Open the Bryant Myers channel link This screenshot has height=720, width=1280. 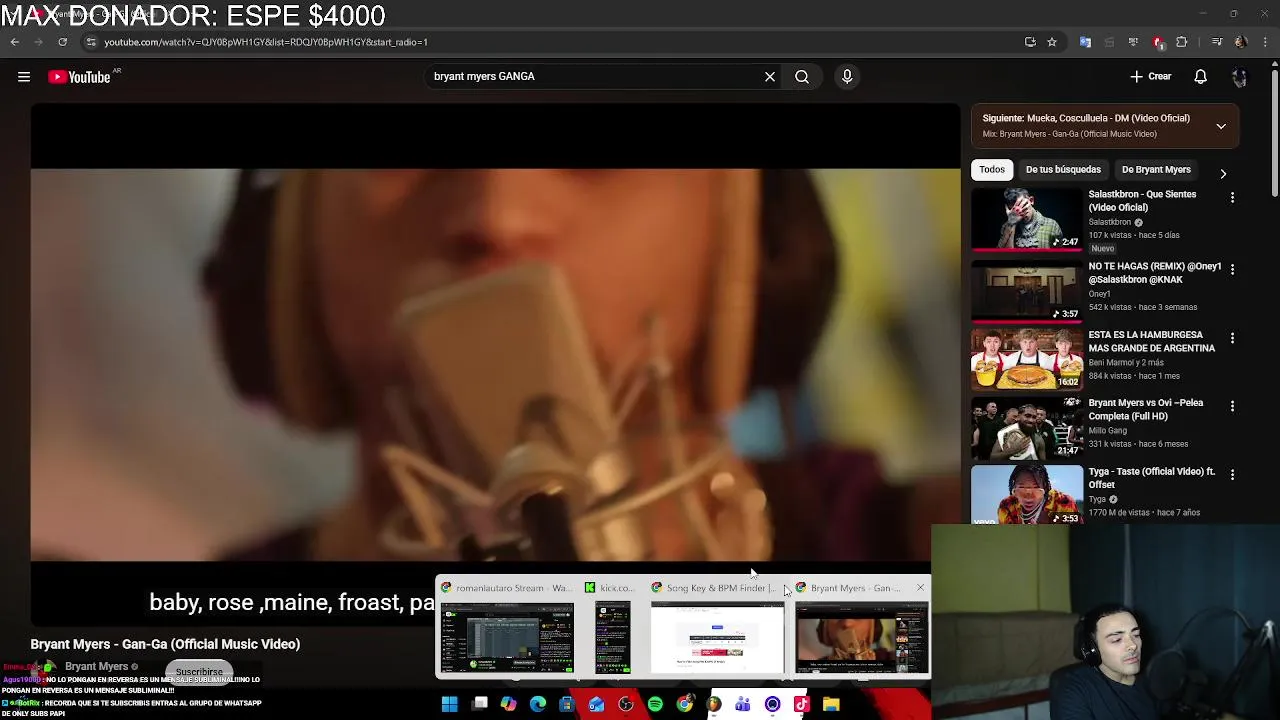(x=96, y=667)
